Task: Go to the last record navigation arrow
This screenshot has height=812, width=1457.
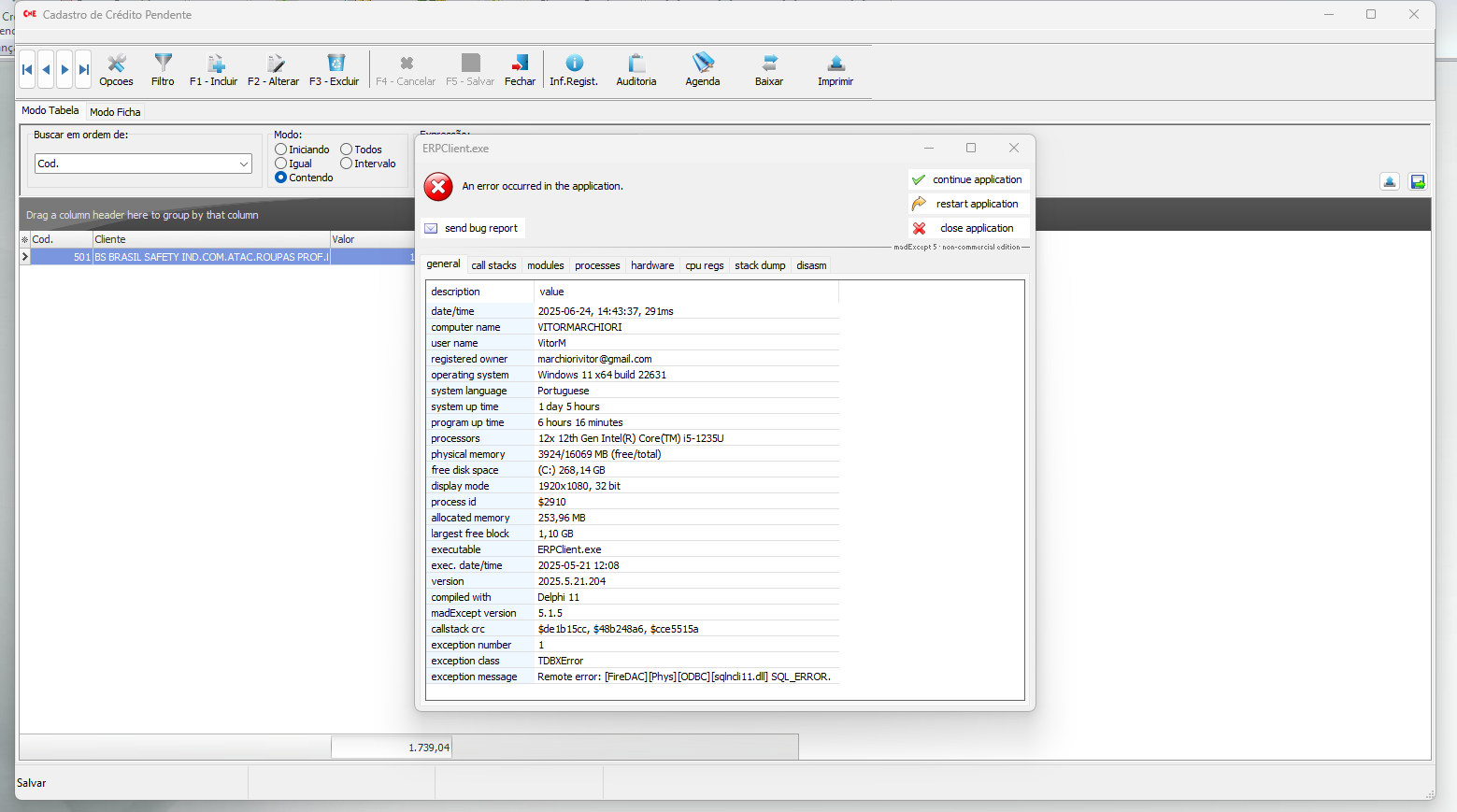Action: click(x=83, y=69)
